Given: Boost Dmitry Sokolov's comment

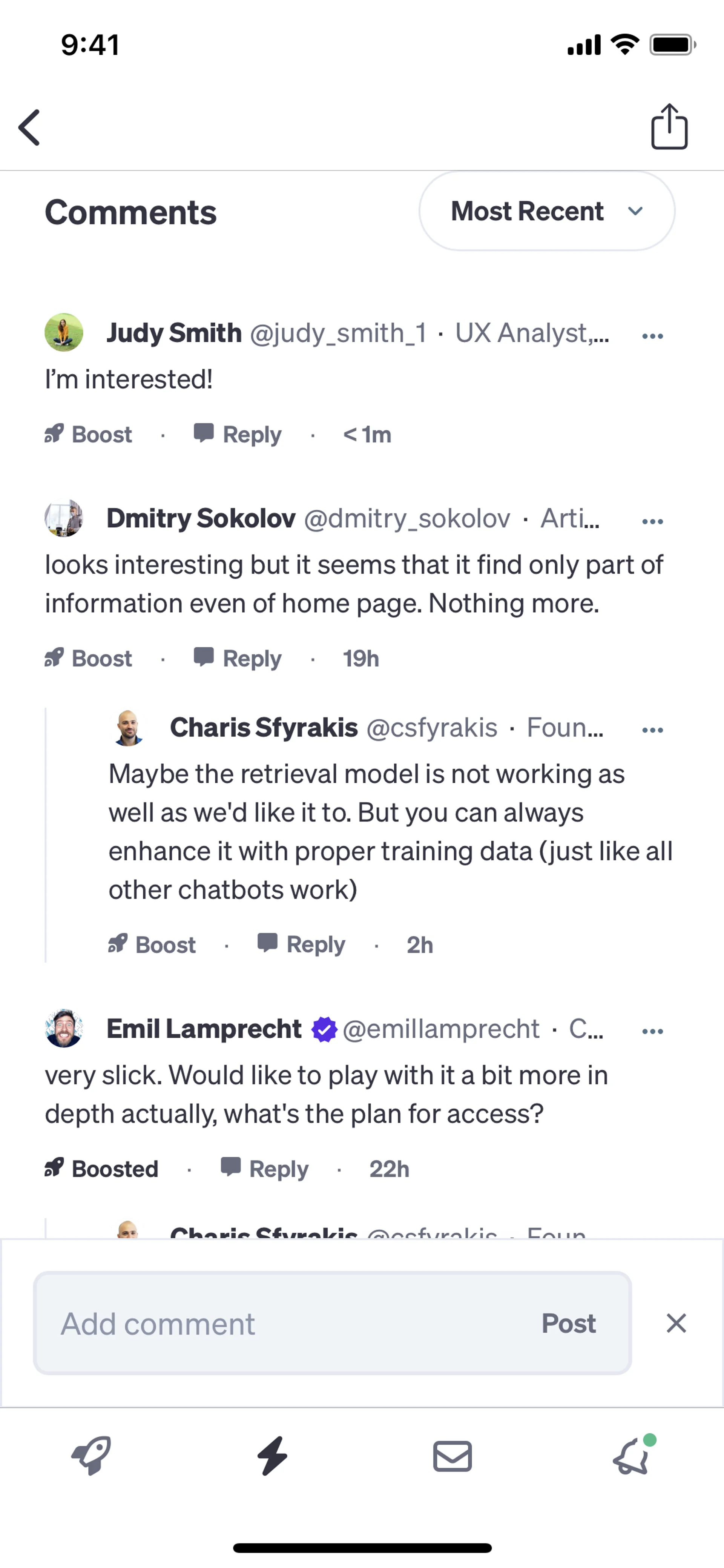Looking at the screenshot, I should [89, 659].
